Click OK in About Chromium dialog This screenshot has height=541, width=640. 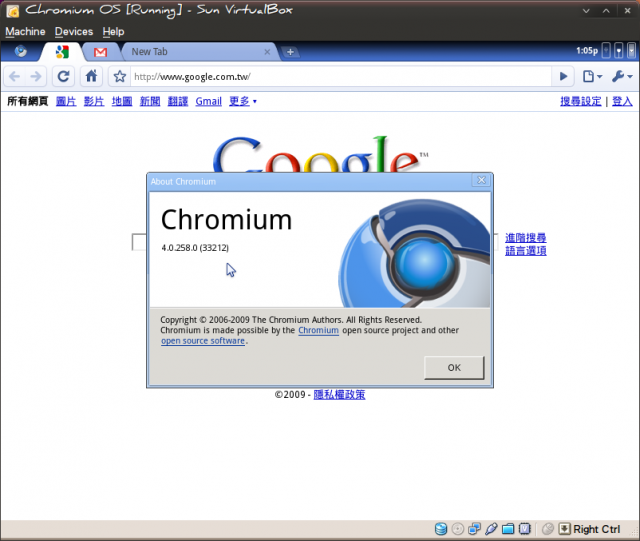click(x=454, y=367)
